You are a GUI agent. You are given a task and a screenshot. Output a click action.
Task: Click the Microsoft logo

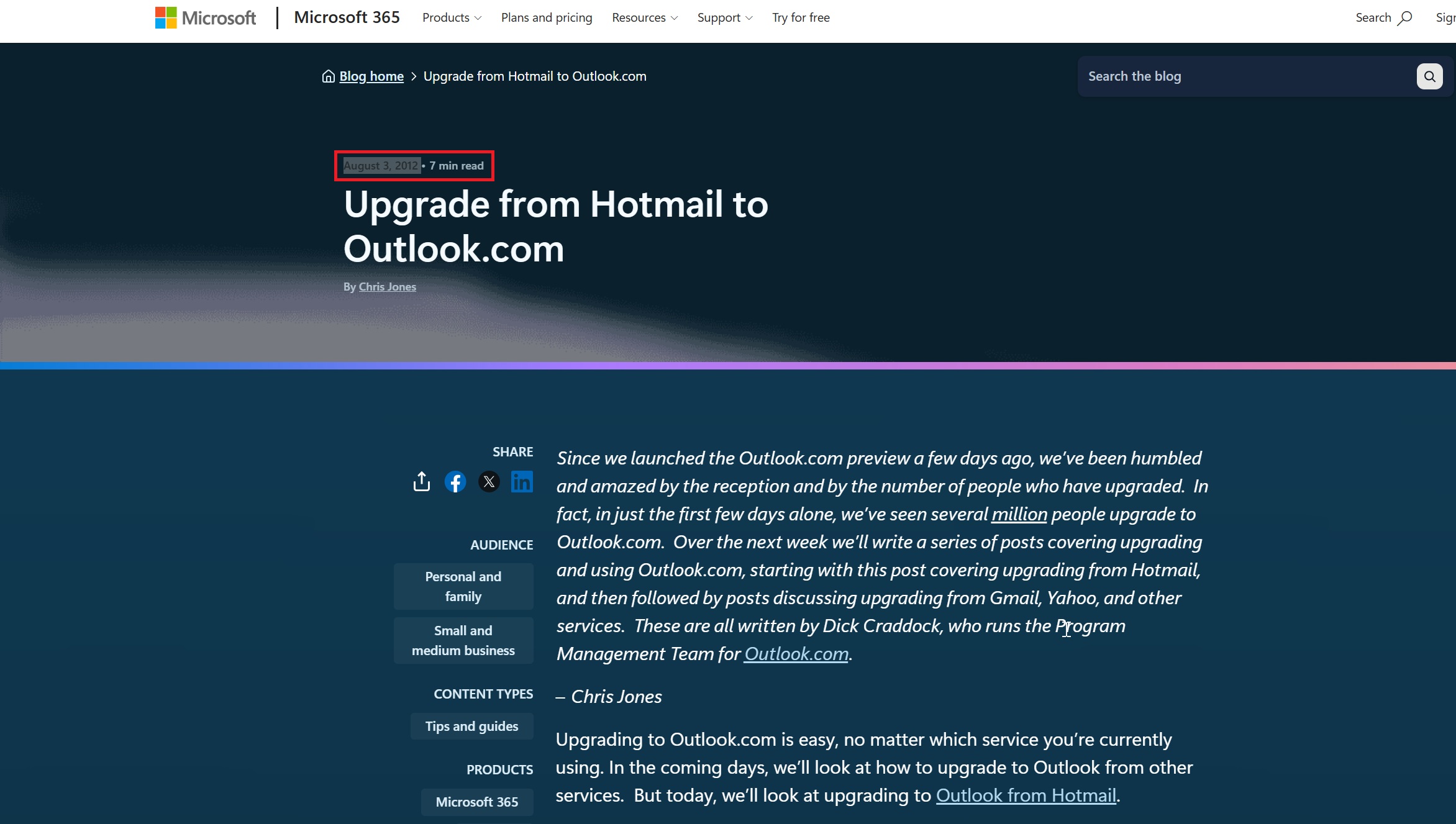tap(205, 18)
